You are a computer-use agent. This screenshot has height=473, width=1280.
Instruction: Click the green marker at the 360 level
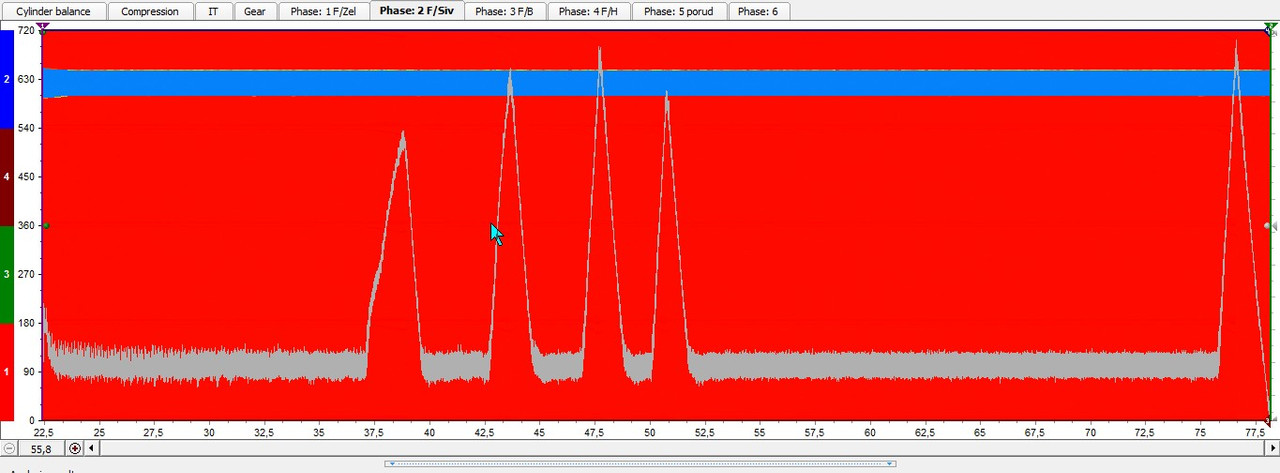46,226
